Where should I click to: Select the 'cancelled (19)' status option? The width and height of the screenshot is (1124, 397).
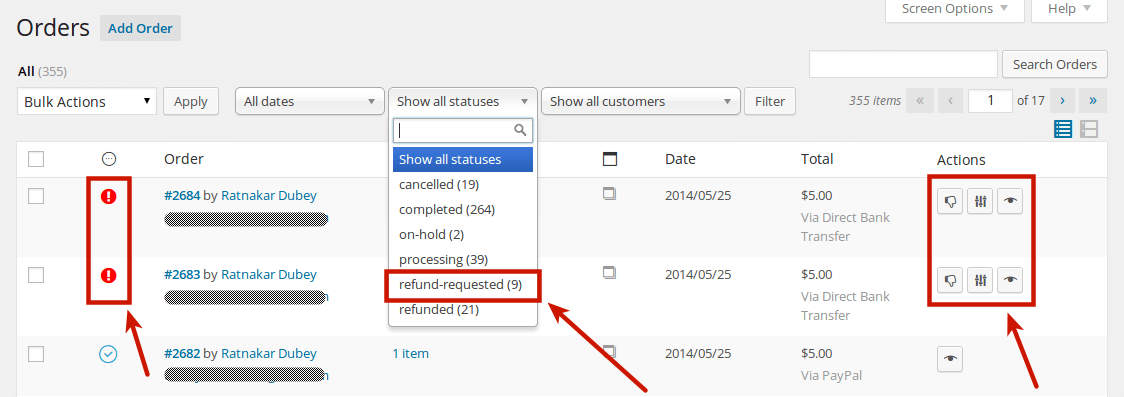[x=462, y=184]
